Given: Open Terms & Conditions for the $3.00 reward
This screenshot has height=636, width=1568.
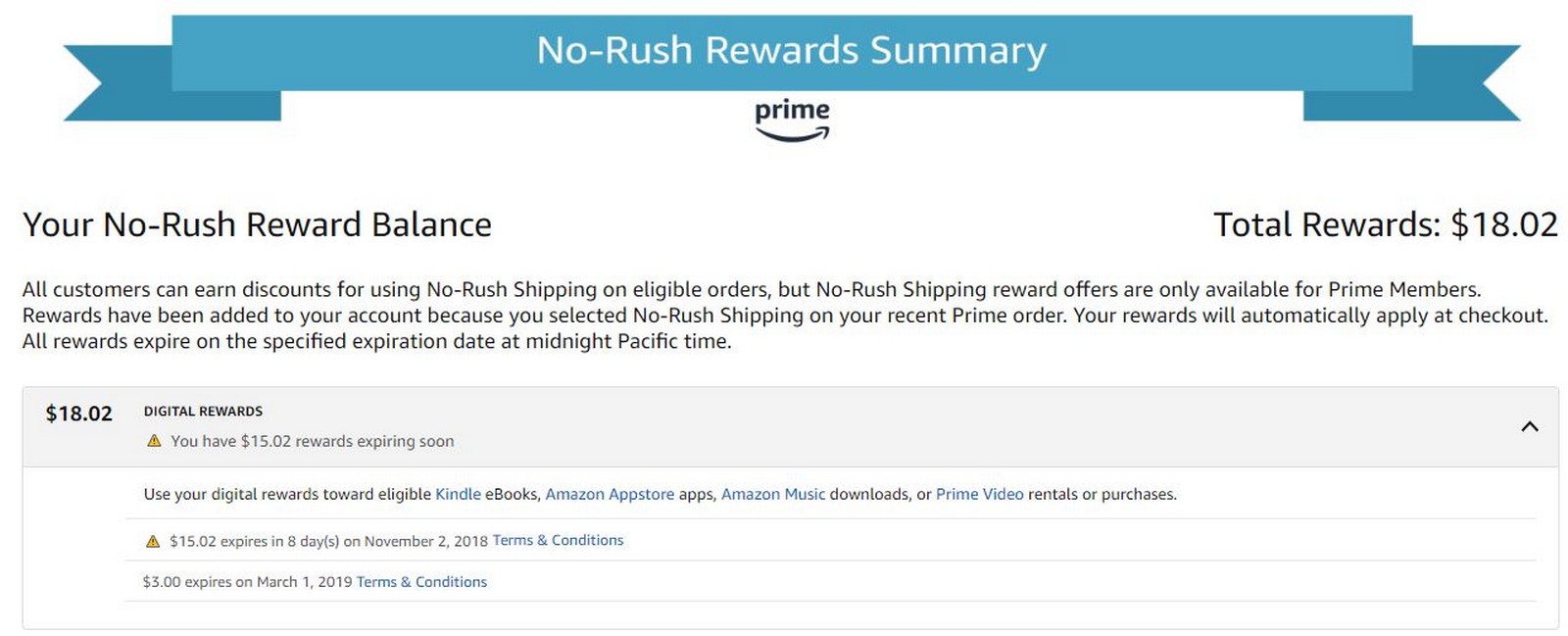Looking at the screenshot, I should [421, 581].
